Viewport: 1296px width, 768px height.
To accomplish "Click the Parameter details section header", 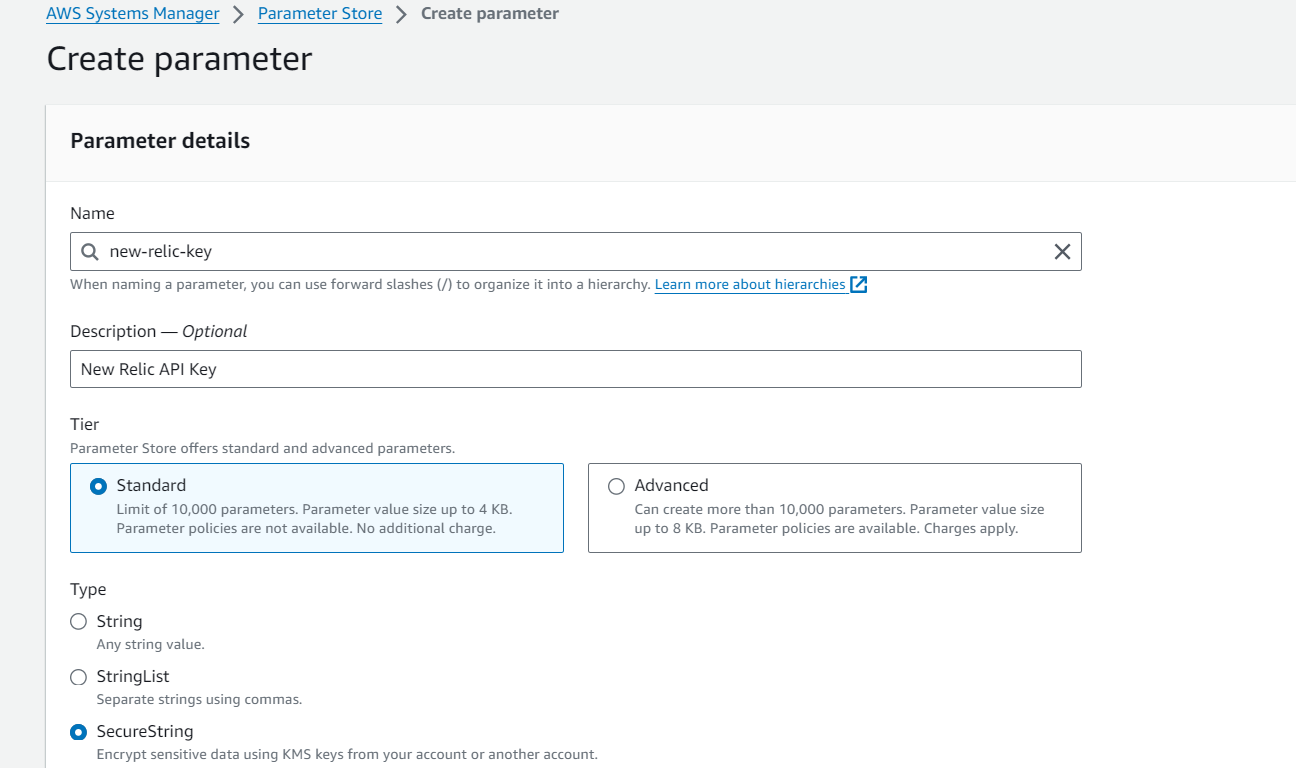I will coord(160,141).
